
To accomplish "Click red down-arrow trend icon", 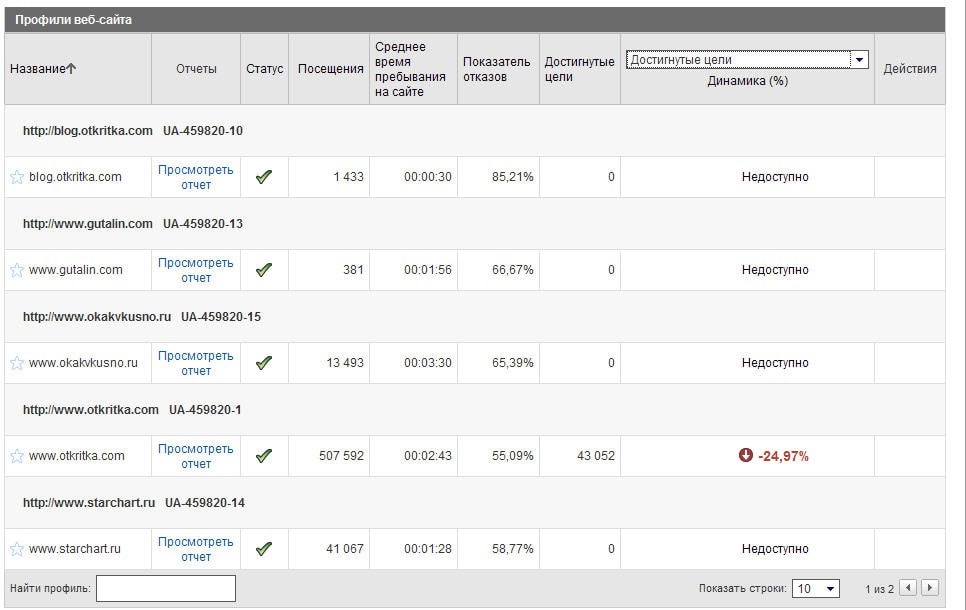I will coord(745,456).
